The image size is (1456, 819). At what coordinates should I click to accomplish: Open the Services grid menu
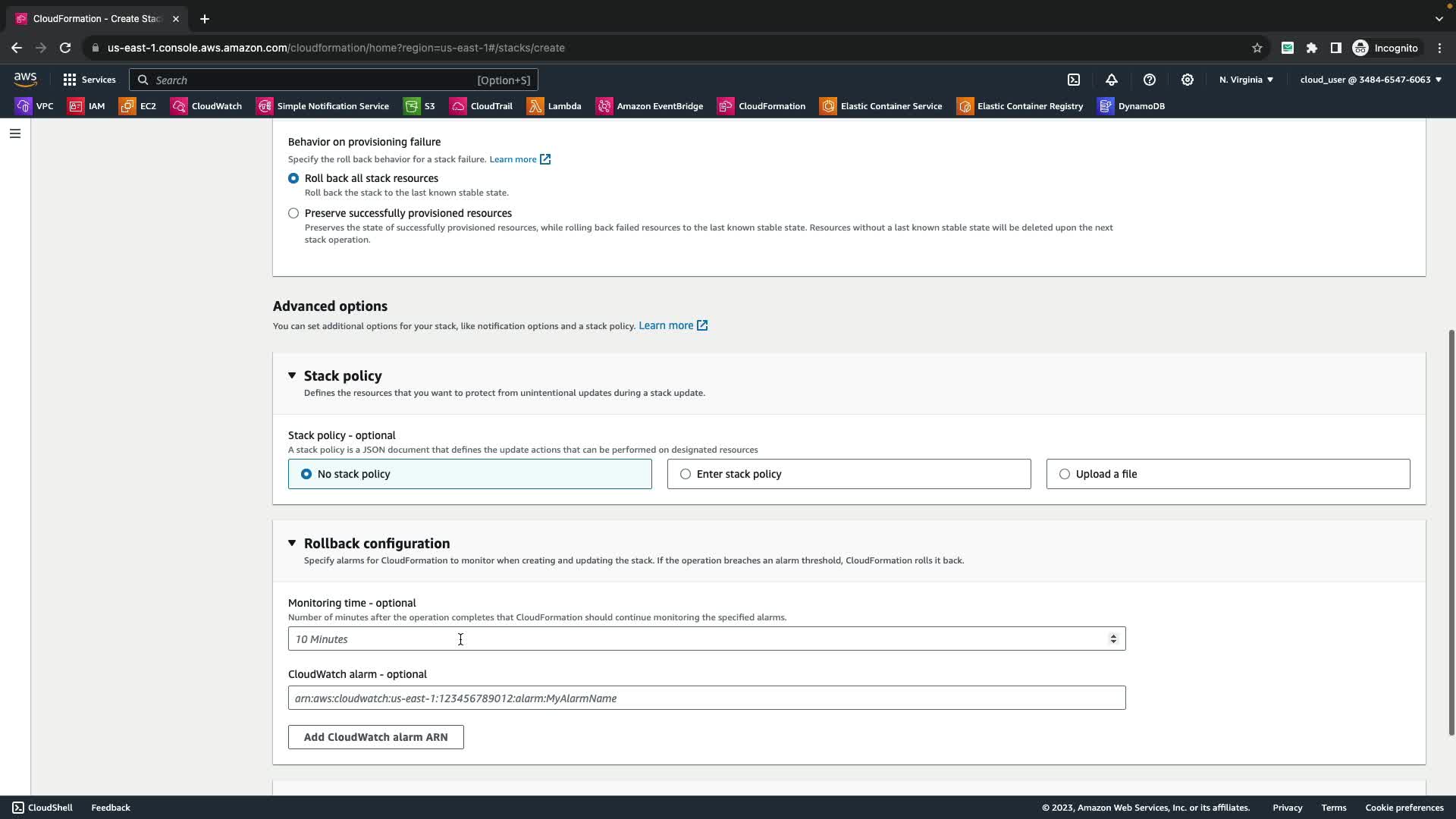pyautogui.click(x=89, y=80)
